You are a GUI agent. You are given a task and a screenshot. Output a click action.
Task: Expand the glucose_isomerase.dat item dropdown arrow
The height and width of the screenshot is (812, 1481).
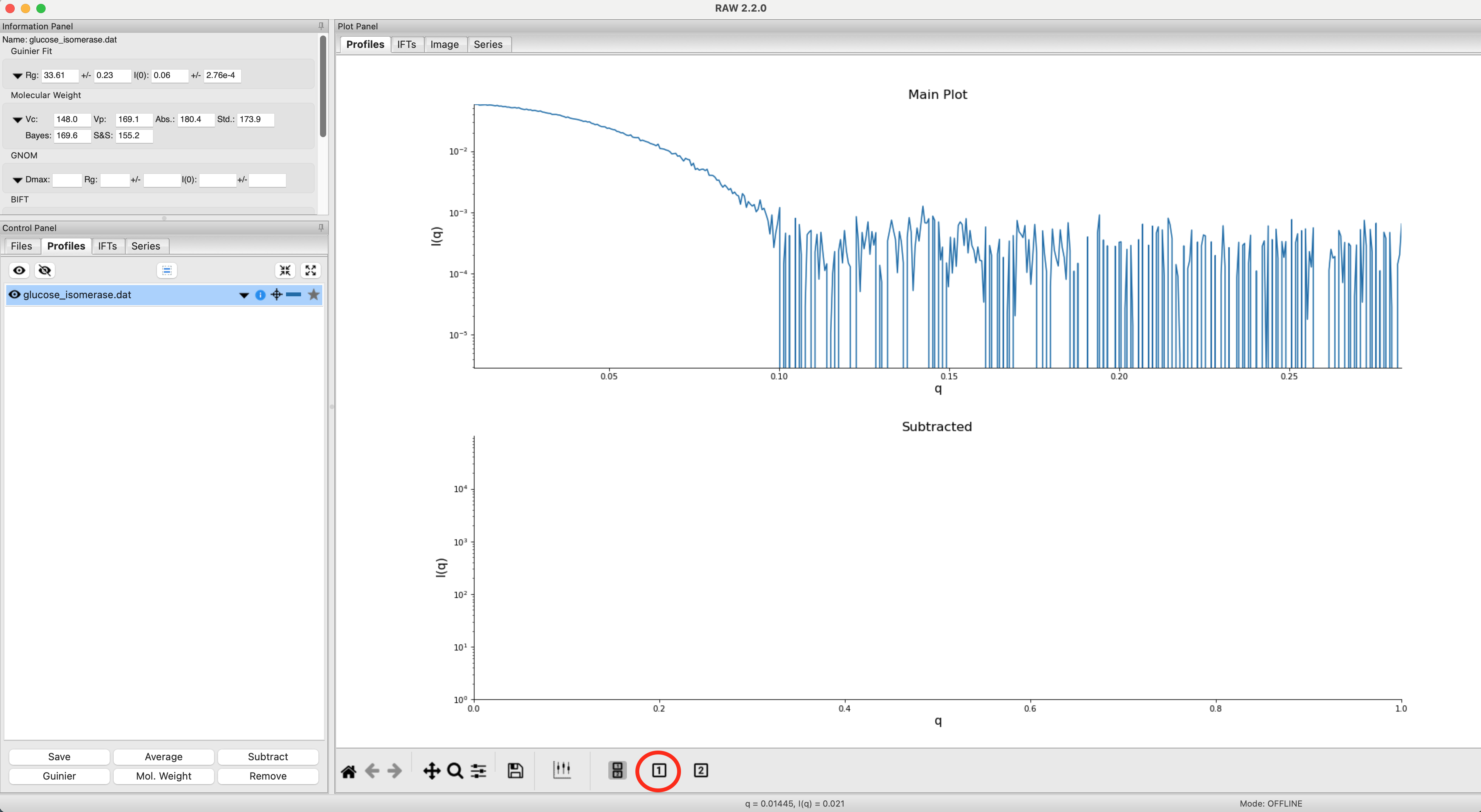244,296
